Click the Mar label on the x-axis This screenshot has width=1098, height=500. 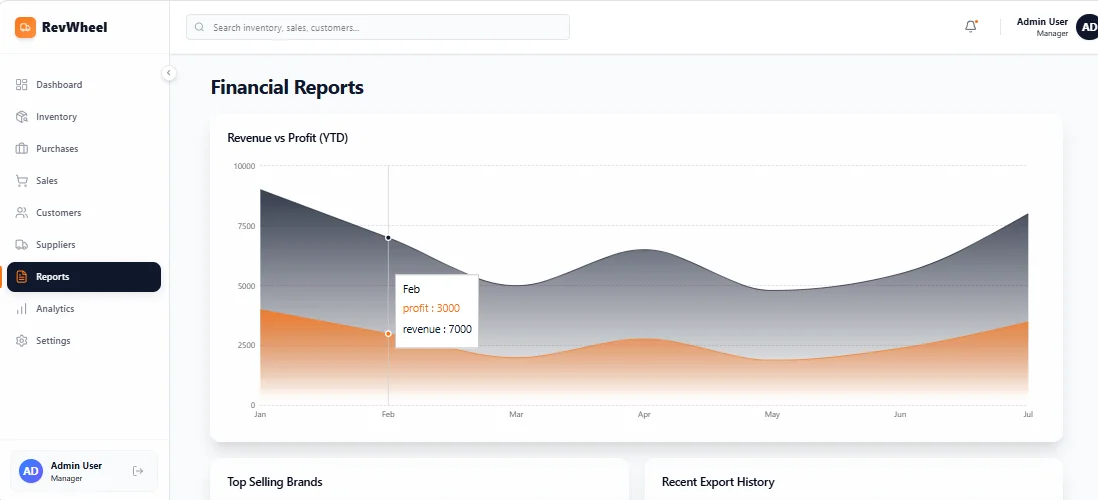pyautogui.click(x=516, y=415)
